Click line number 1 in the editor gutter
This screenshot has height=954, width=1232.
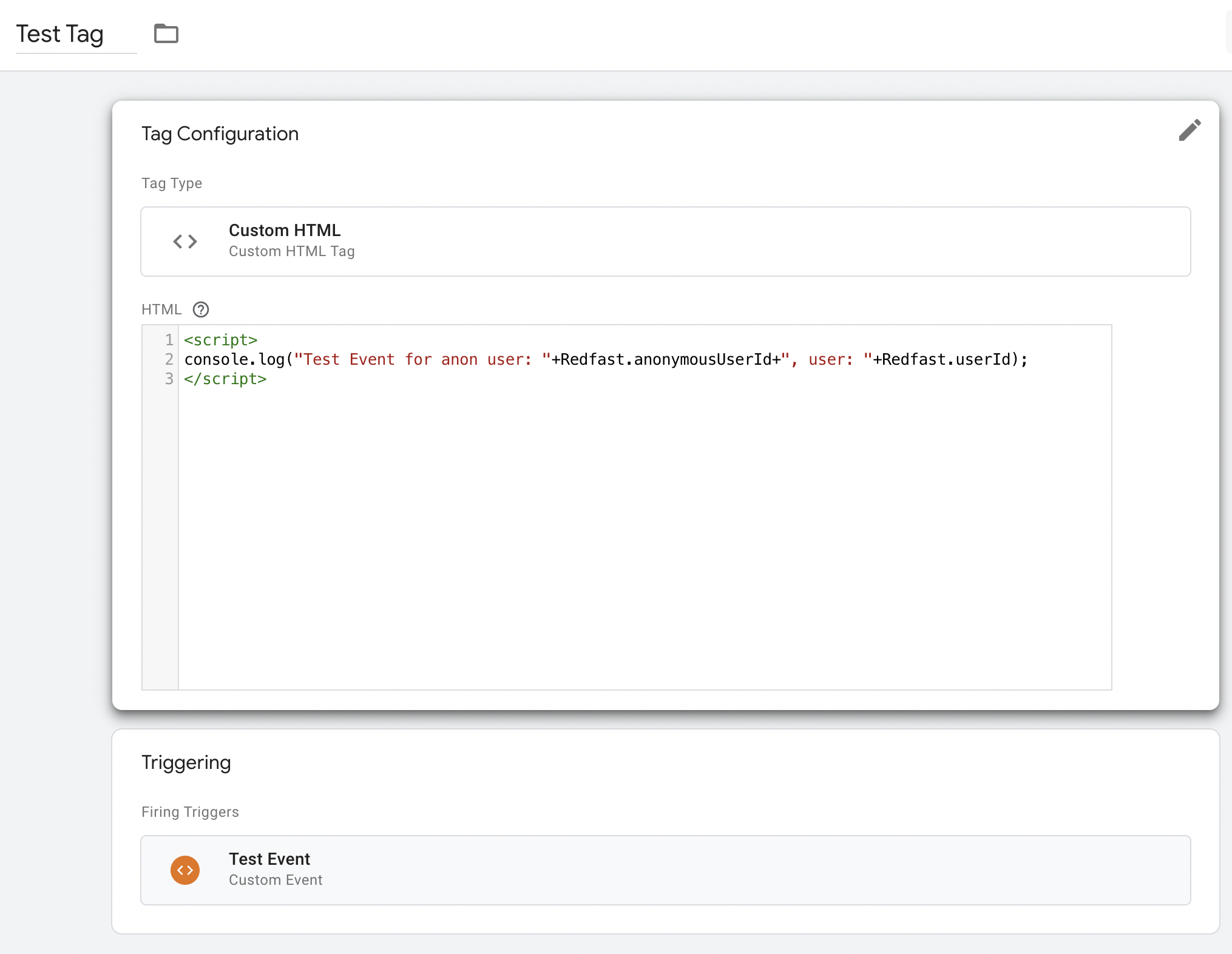169,340
